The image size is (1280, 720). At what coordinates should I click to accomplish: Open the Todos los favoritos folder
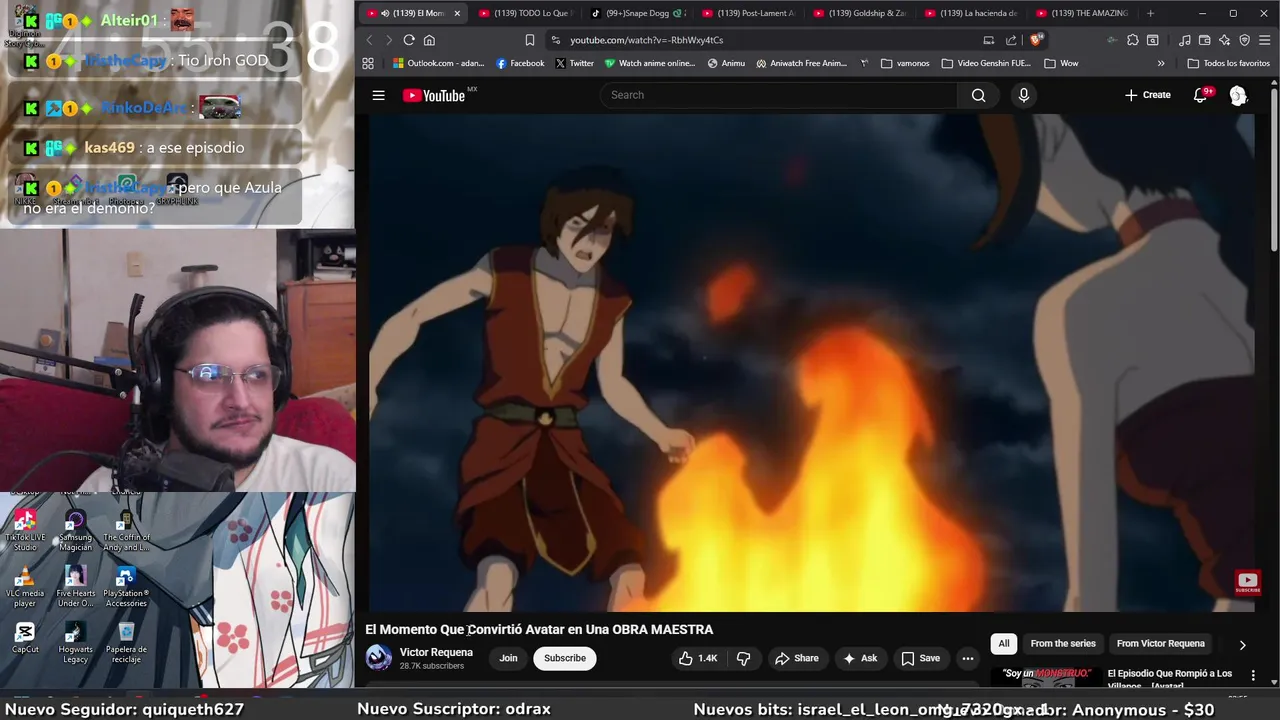pos(1228,63)
